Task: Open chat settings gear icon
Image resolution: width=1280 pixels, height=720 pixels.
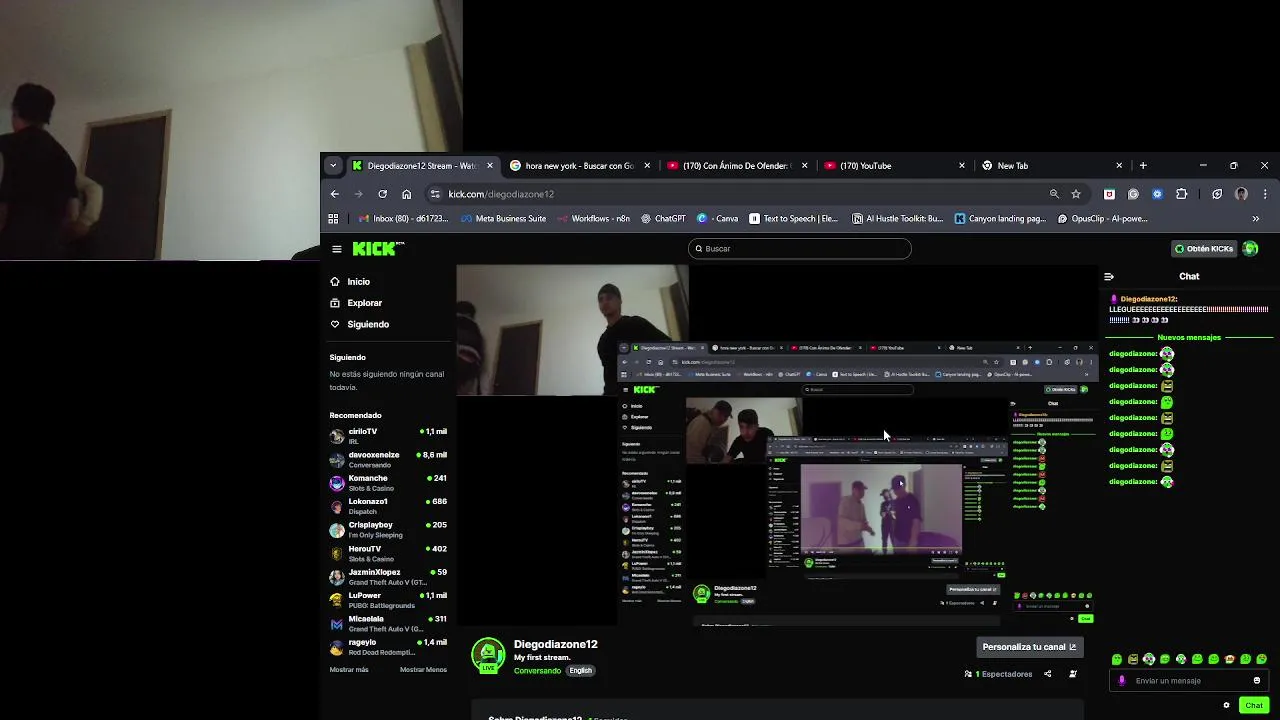Action: 1226,705
